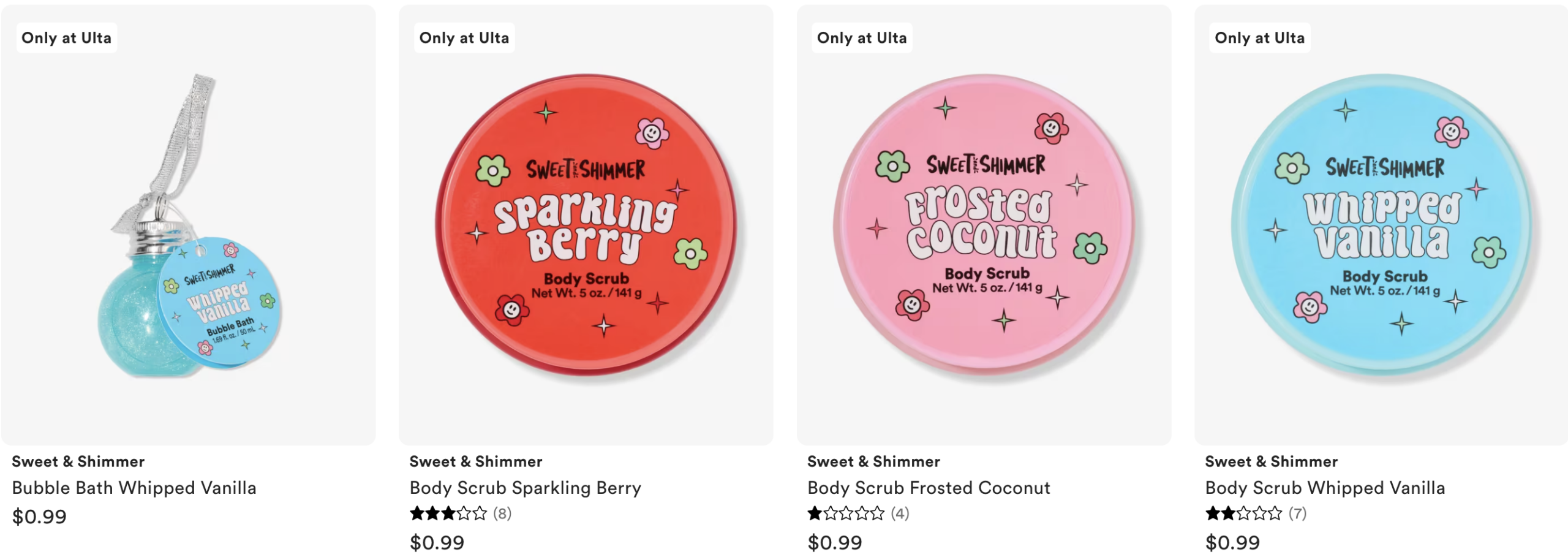Click the Bubble Bath Whipped Vanilla title
This screenshot has width=1568, height=557.
pyautogui.click(x=134, y=488)
